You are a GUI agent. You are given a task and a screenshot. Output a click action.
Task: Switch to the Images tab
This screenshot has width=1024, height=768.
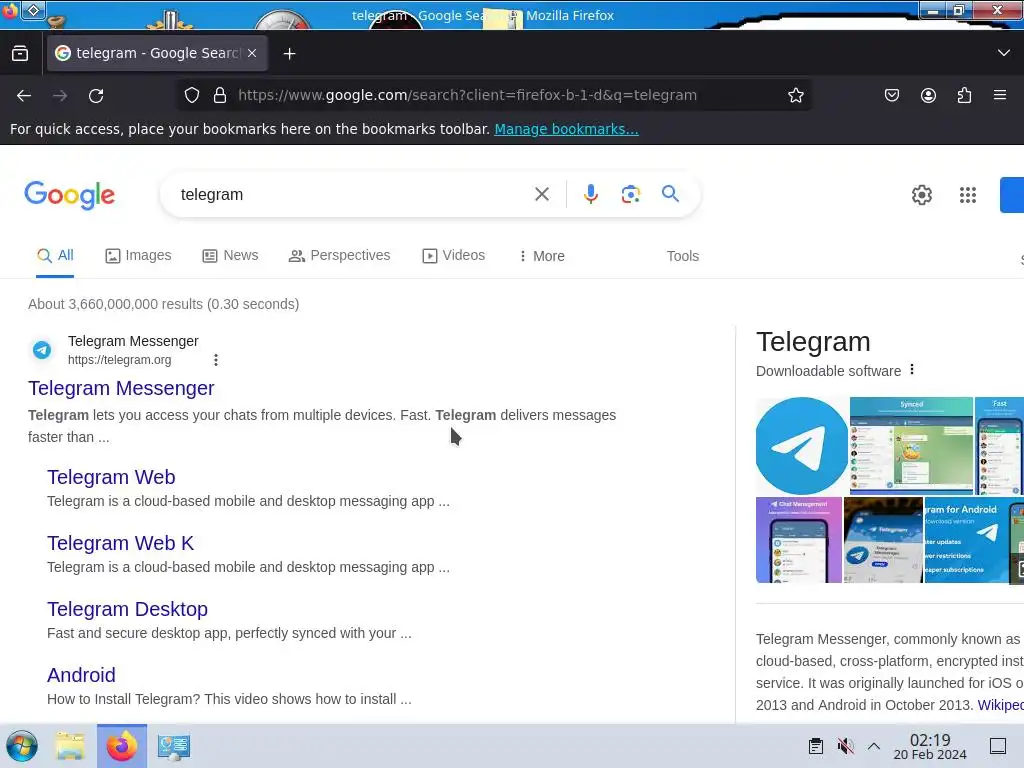click(x=138, y=256)
